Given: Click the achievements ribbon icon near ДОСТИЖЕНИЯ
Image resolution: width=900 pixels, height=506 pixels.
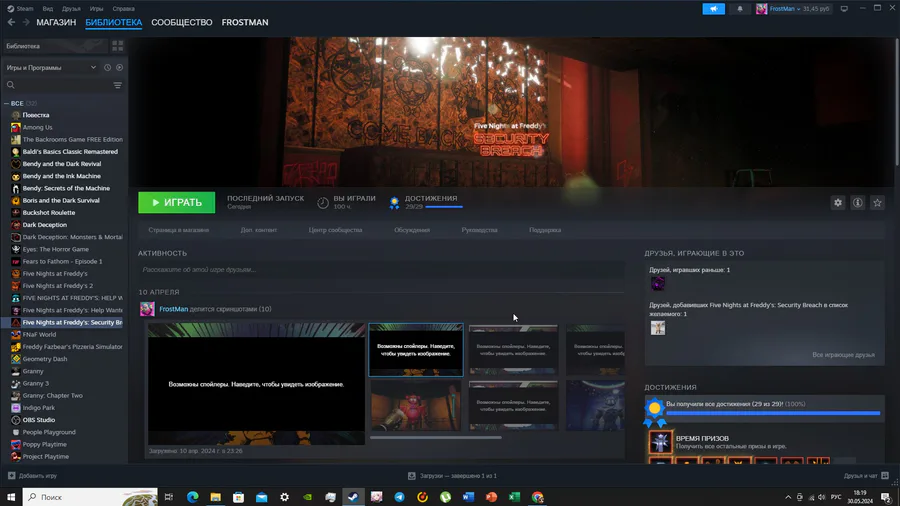Looking at the screenshot, I should (394, 203).
